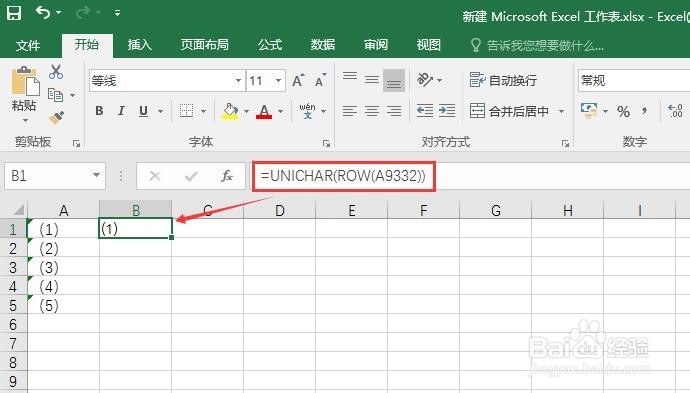Click 合并后居中 merge and center

coord(509,111)
